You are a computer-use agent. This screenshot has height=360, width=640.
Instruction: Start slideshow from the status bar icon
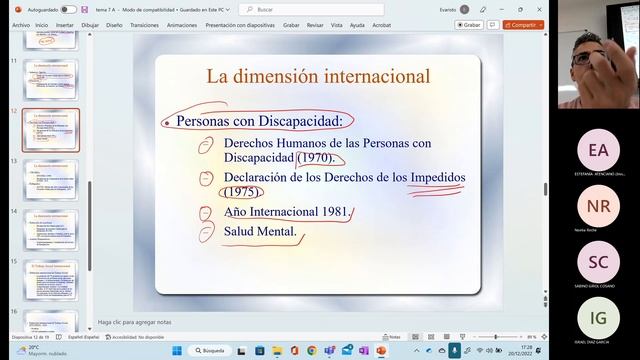pyautogui.click(x=462, y=337)
